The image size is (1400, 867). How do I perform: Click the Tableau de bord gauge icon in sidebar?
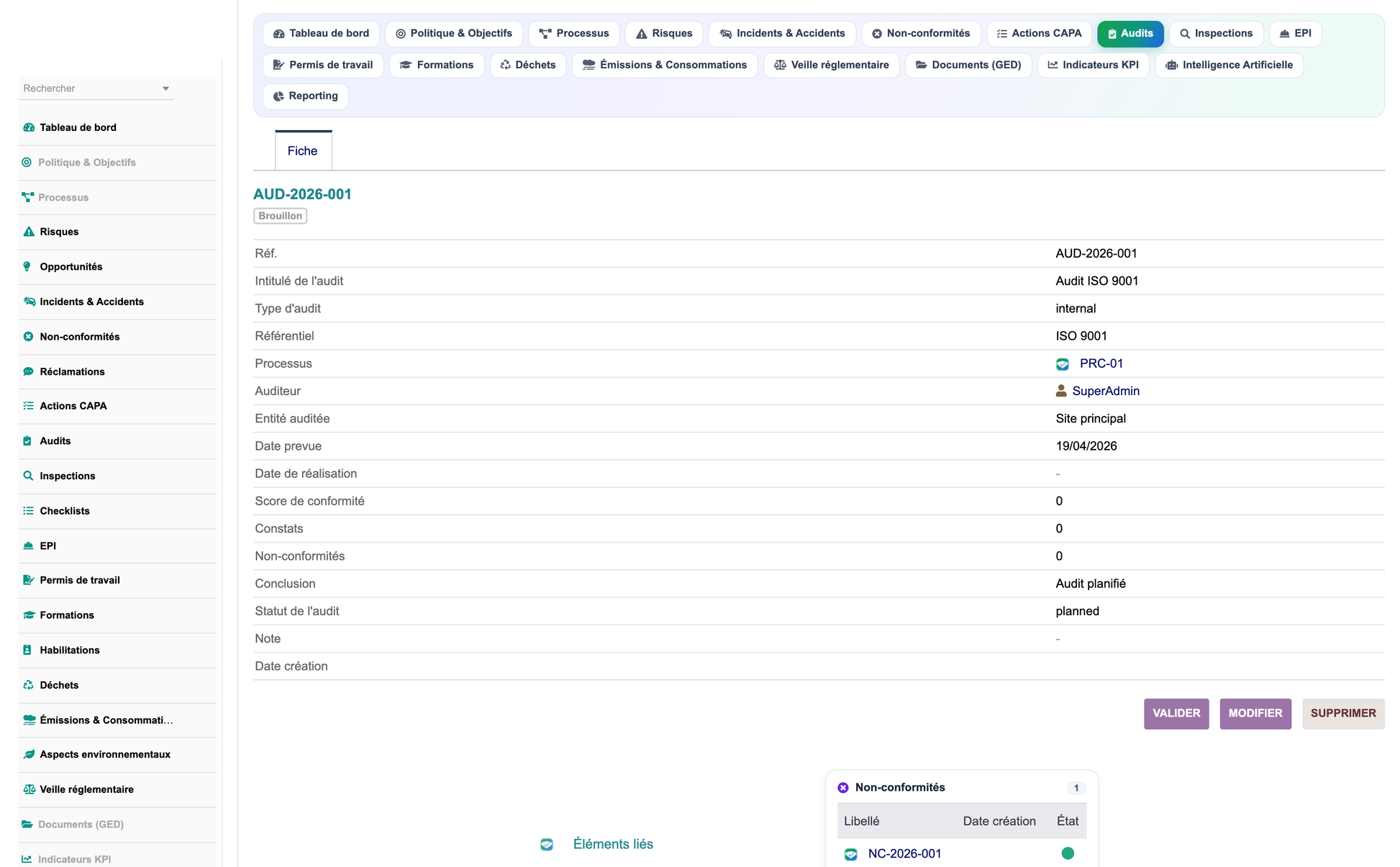tap(29, 127)
